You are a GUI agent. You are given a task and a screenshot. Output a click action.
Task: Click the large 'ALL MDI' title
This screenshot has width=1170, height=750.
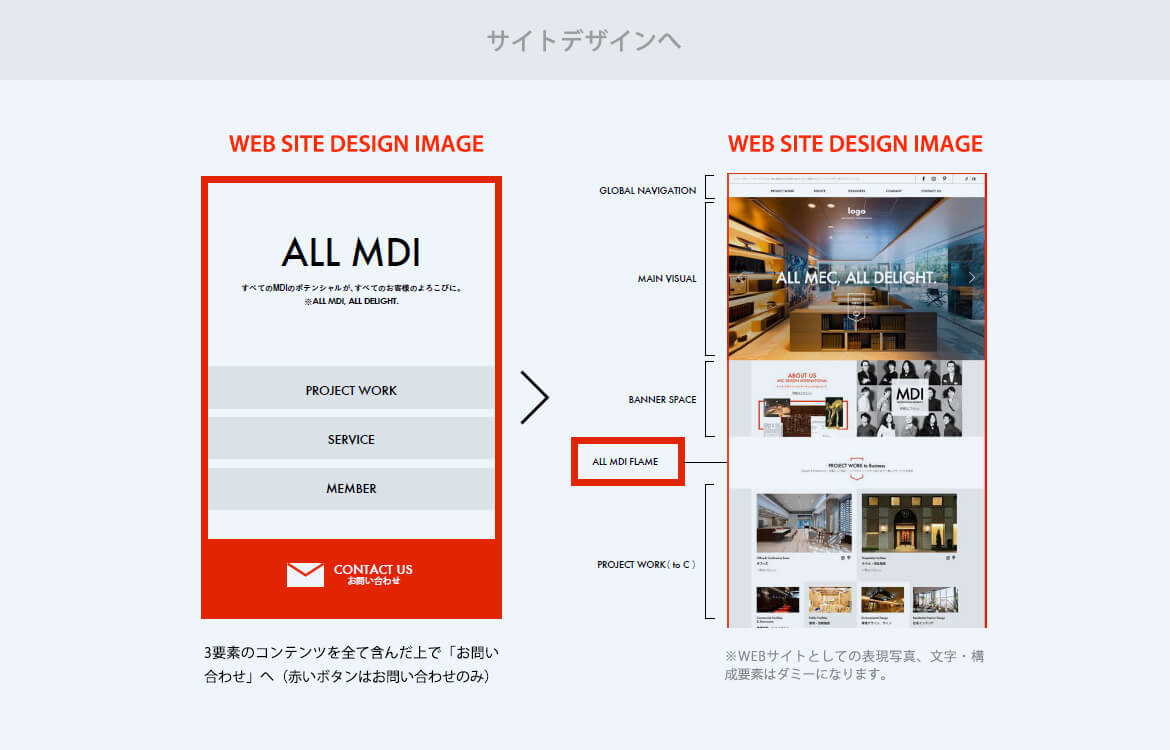pyautogui.click(x=351, y=252)
